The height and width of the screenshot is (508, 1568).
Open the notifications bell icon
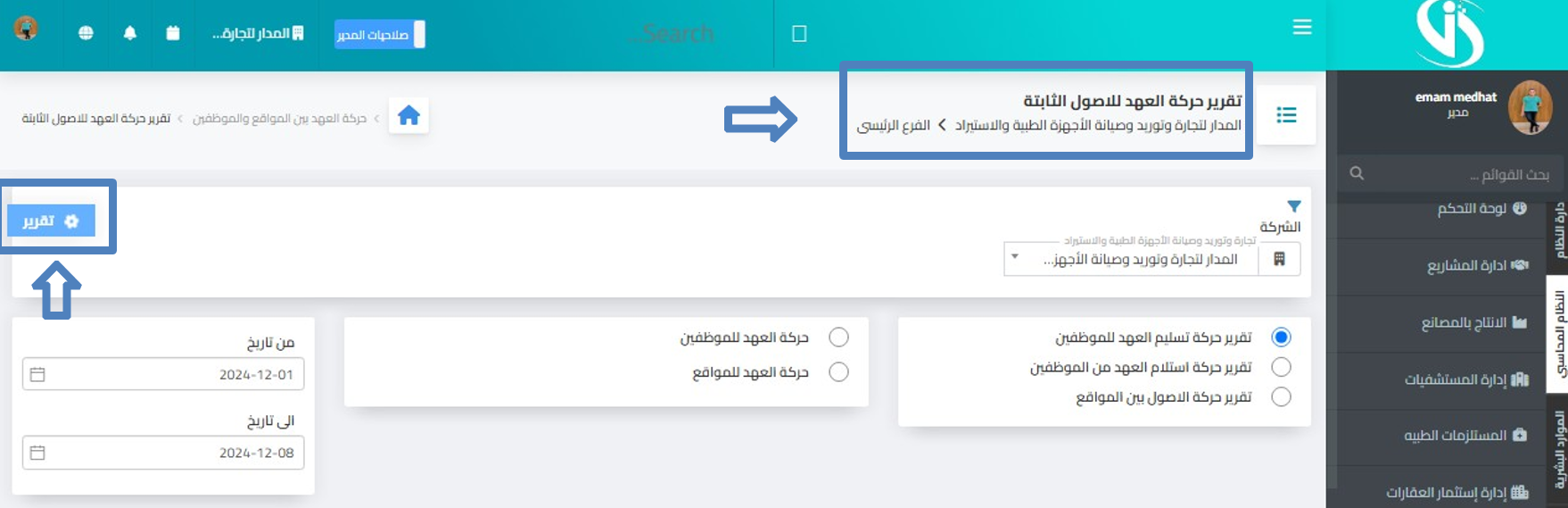click(130, 33)
